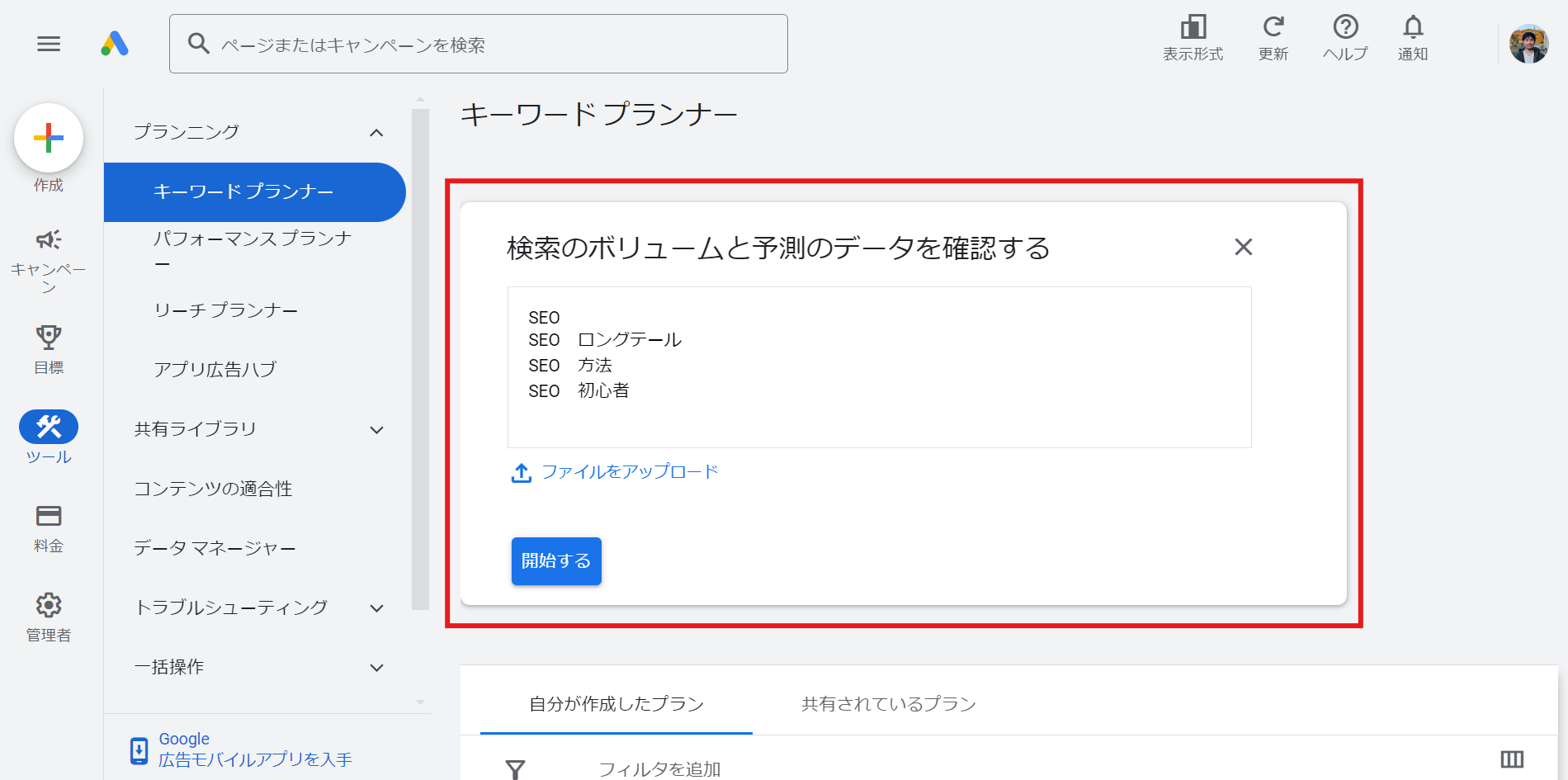1568x780 pixels.
Task: Click Google 広告モバイルアプリを入手 link
Action: 255,749
